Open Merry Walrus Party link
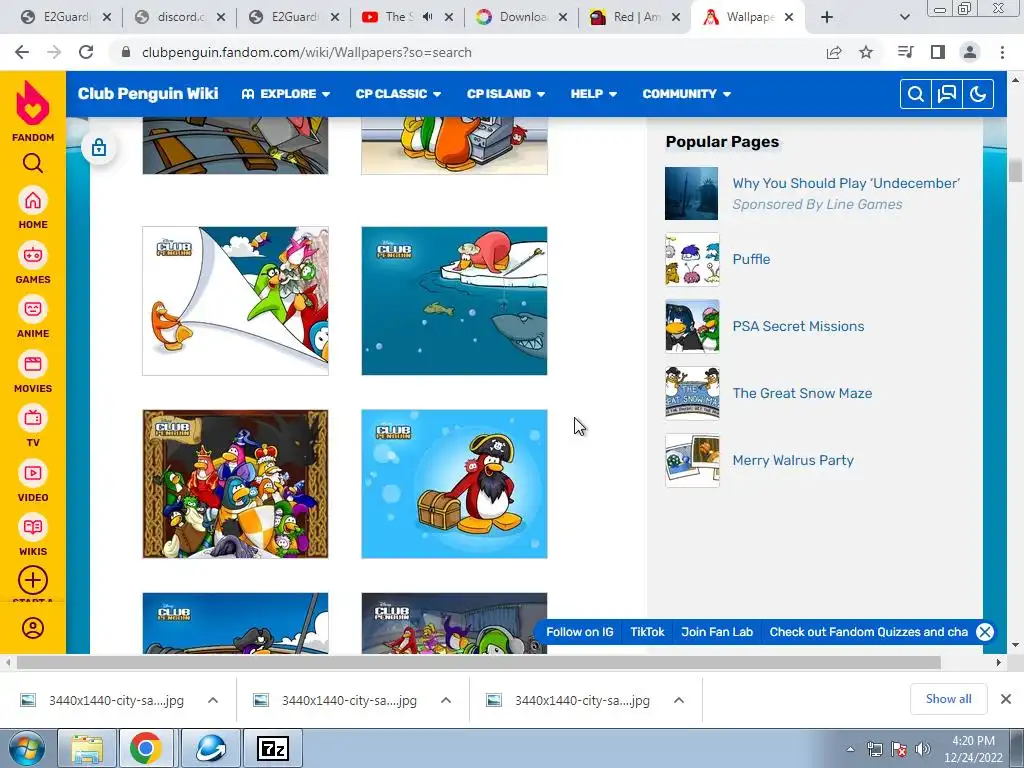1024x768 pixels. click(793, 460)
